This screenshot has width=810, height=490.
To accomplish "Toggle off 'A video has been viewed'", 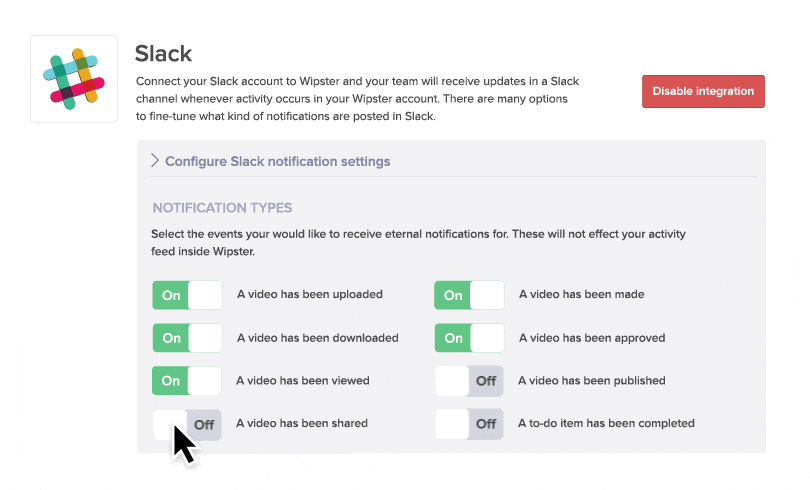I will point(187,381).
